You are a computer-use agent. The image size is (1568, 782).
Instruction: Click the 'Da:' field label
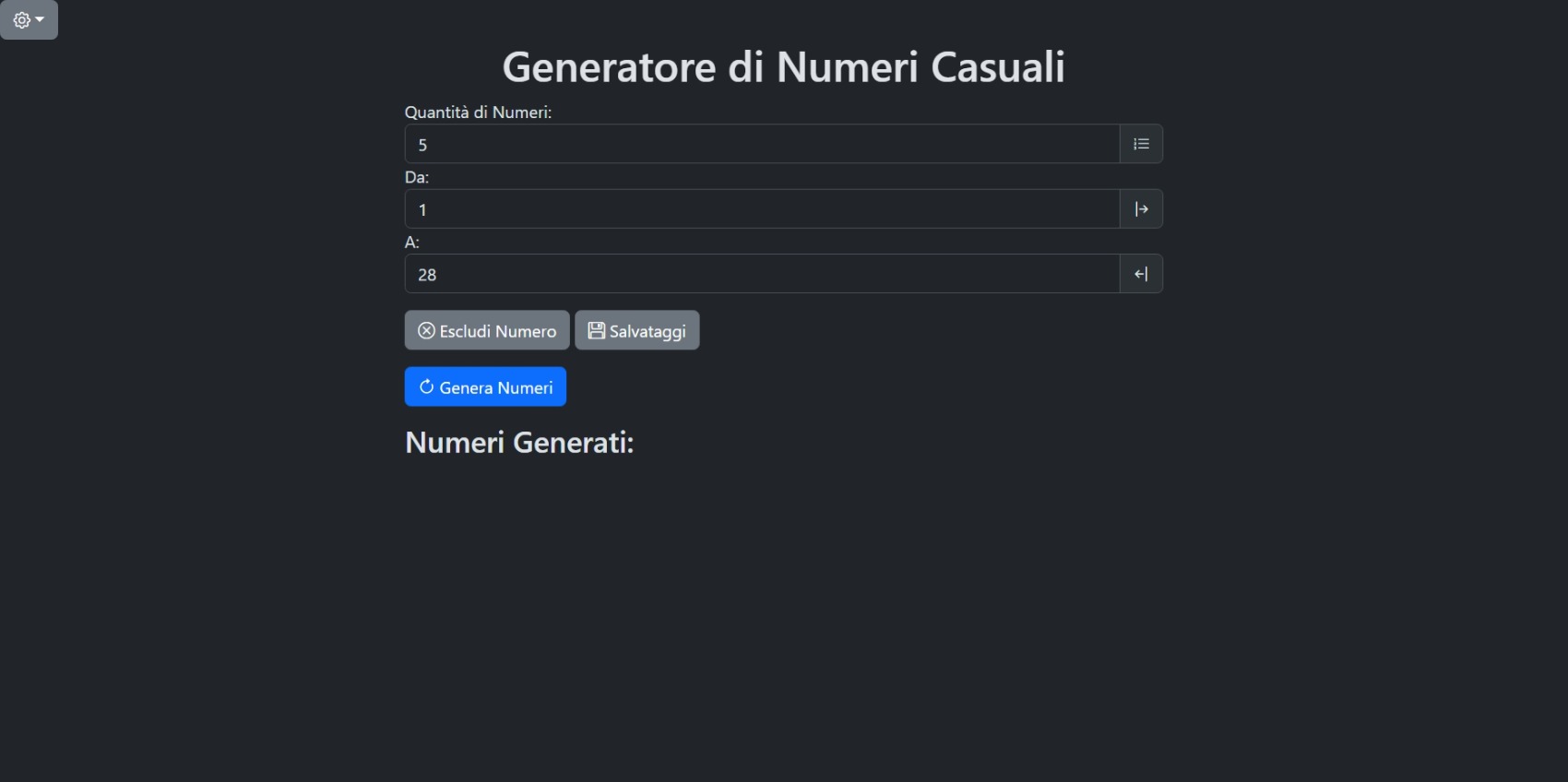pos(417,177)
